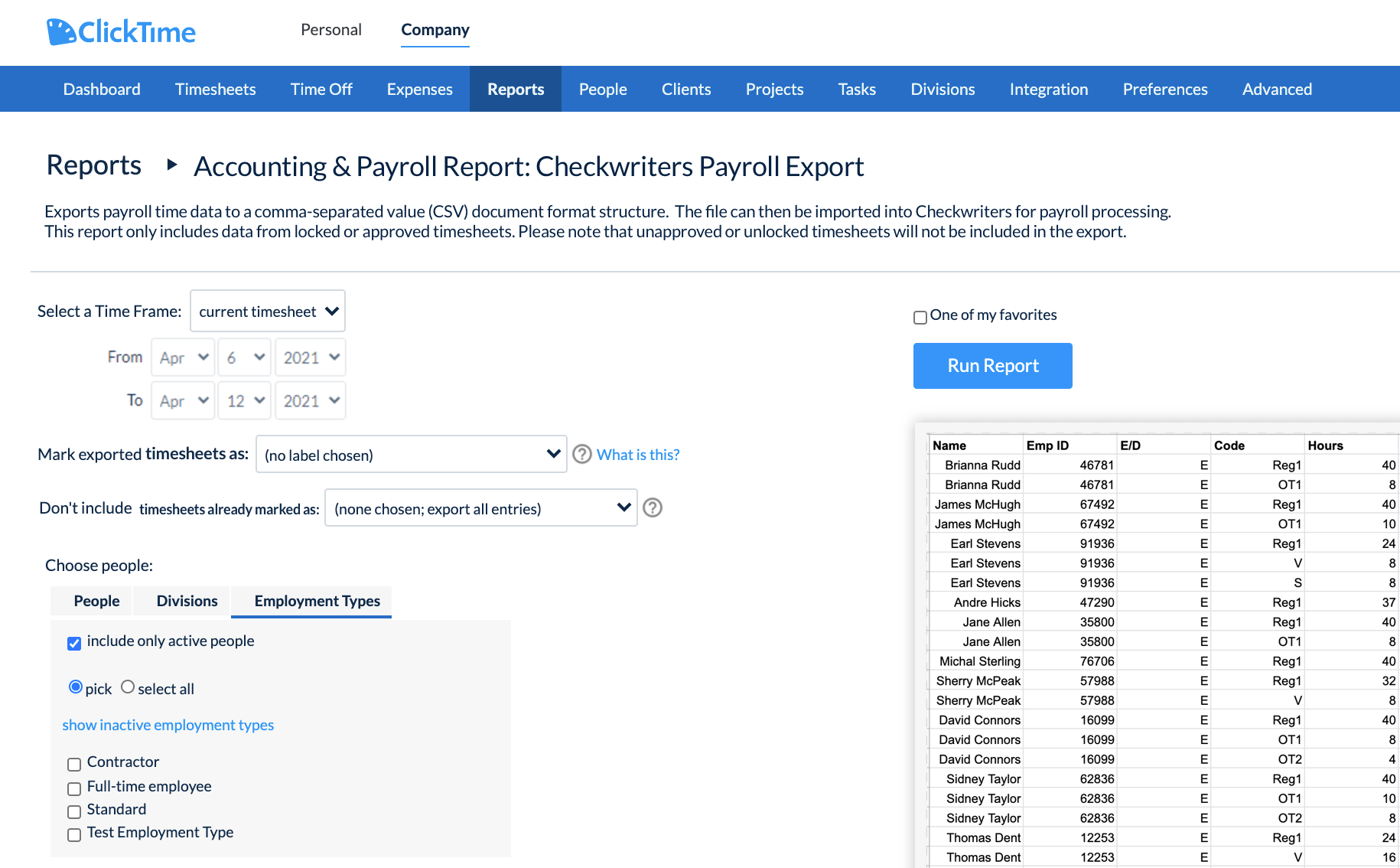Screen dimensions: 1400x868
Task: Select Reports in the navigation bar
Action: (x=516, y=89)
